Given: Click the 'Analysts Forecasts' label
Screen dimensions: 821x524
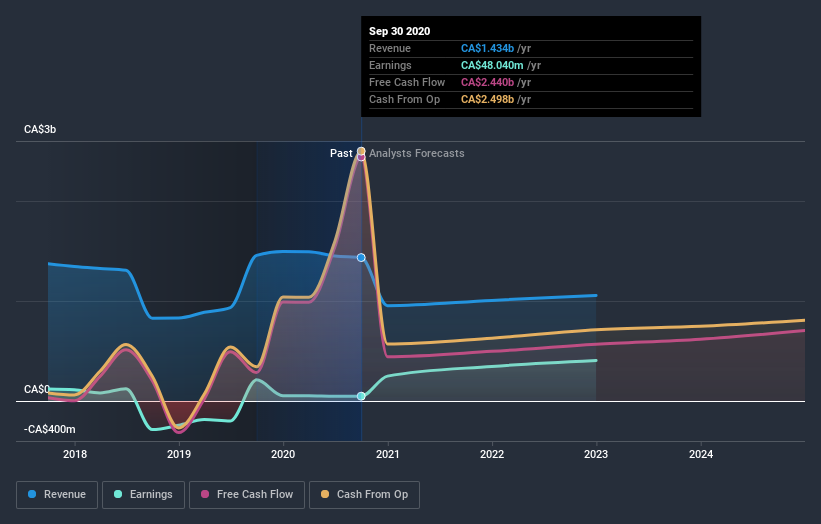Looking at the screenshot, I should coord(417,153).
